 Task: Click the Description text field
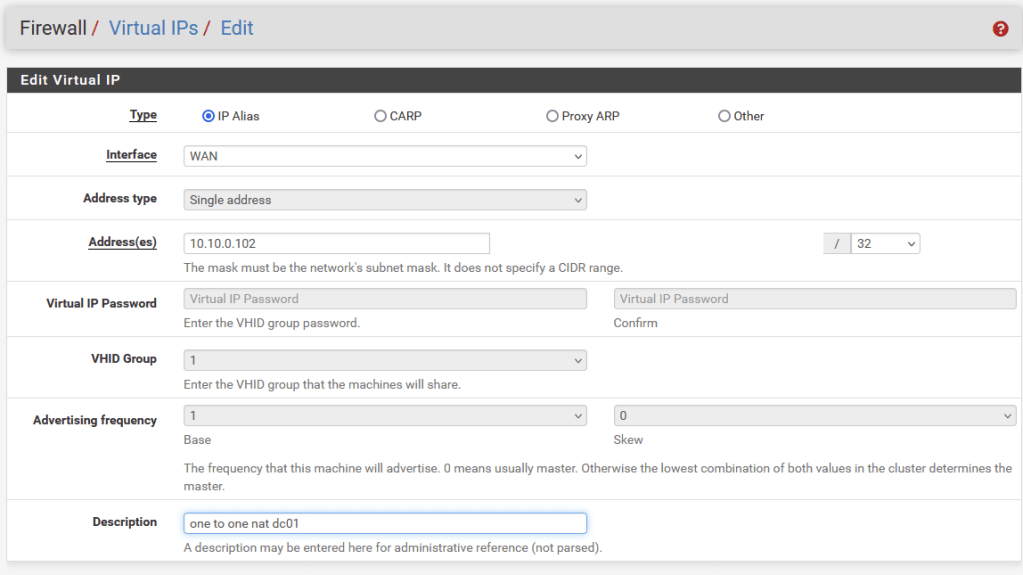(385, 523)
